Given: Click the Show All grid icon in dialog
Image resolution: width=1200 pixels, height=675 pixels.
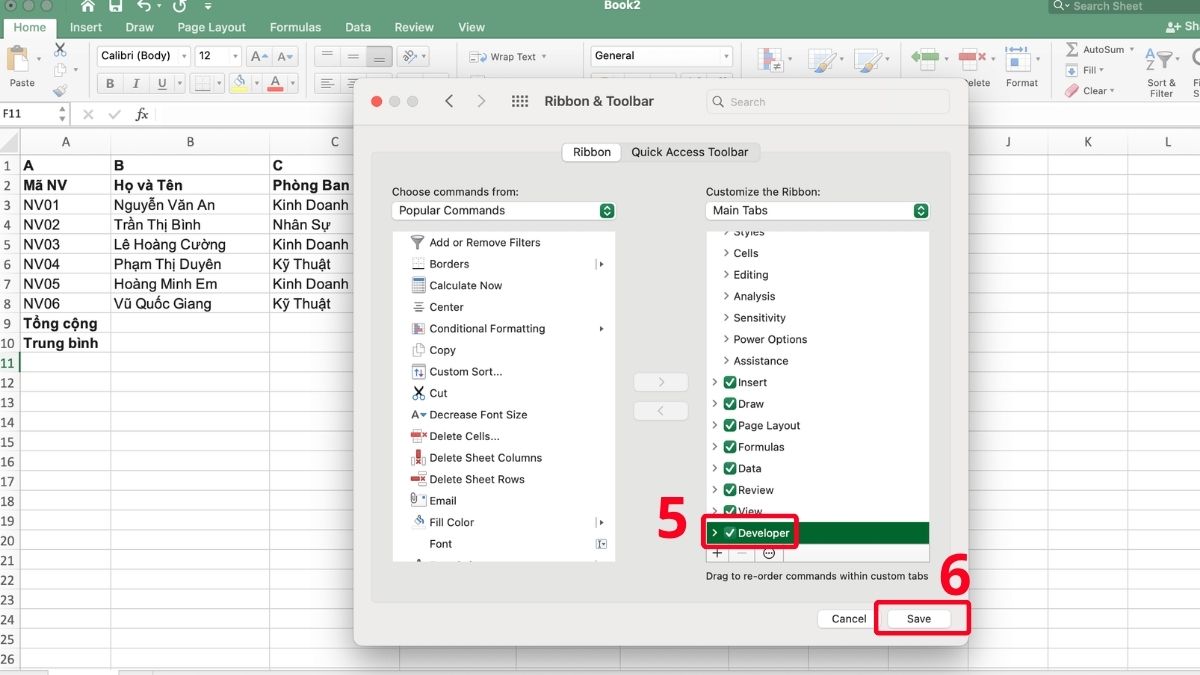Looking at the screenshot, I should click(519, 101).
